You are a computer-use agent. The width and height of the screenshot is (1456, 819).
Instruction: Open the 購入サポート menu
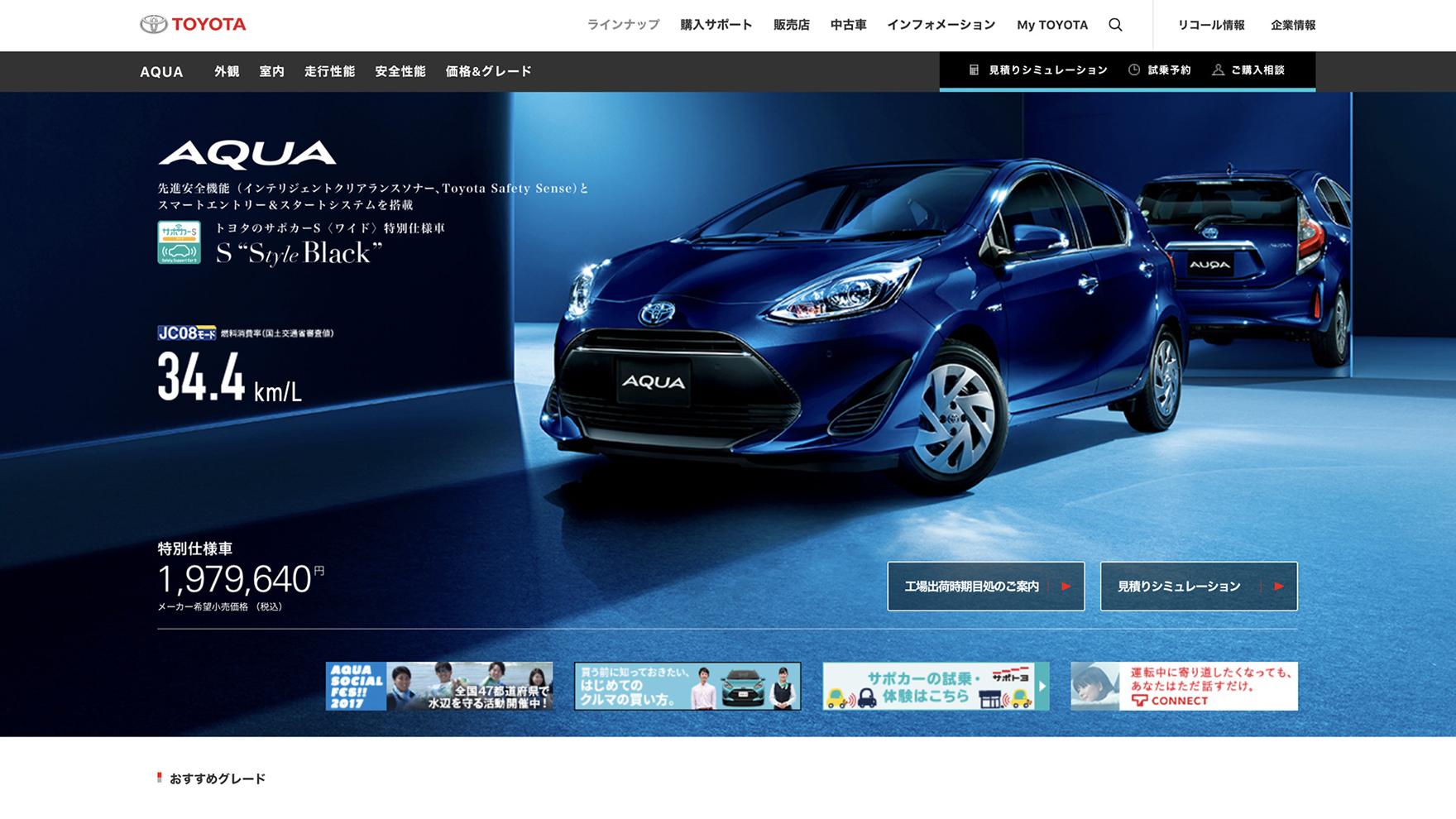(716, 25)
